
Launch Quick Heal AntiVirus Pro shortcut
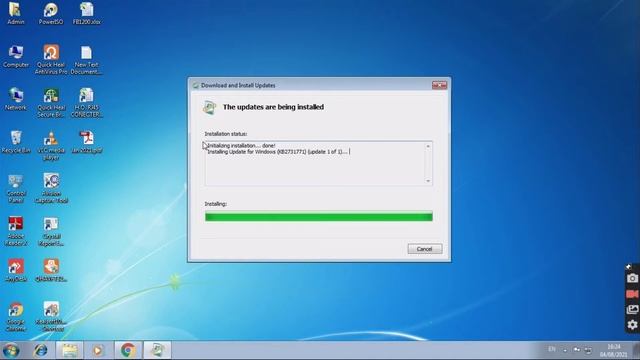51,59
